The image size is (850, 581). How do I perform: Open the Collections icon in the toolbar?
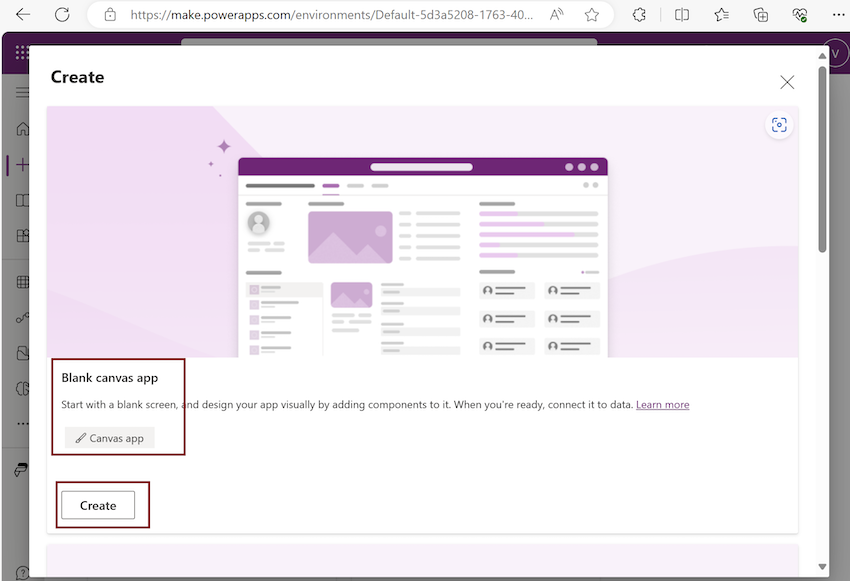point(761,15)
